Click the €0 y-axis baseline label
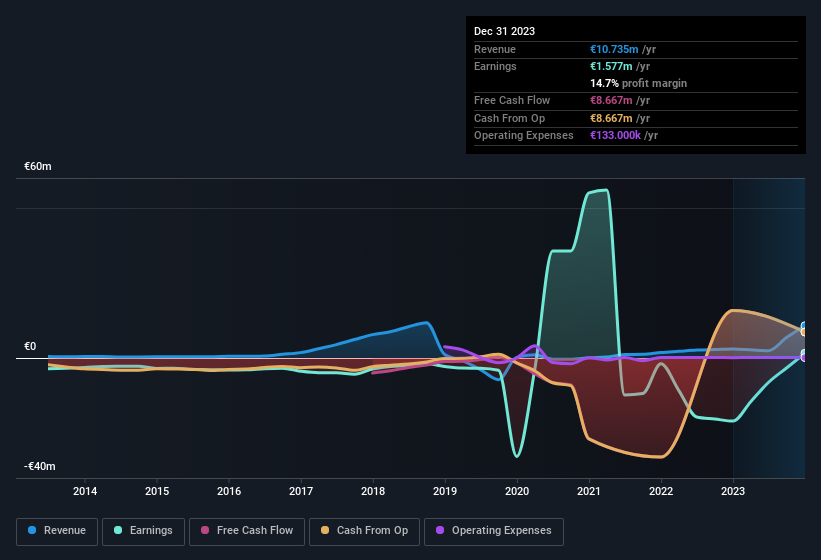The width and height of the screenshot is (821, 560). (x=30, y=347)
